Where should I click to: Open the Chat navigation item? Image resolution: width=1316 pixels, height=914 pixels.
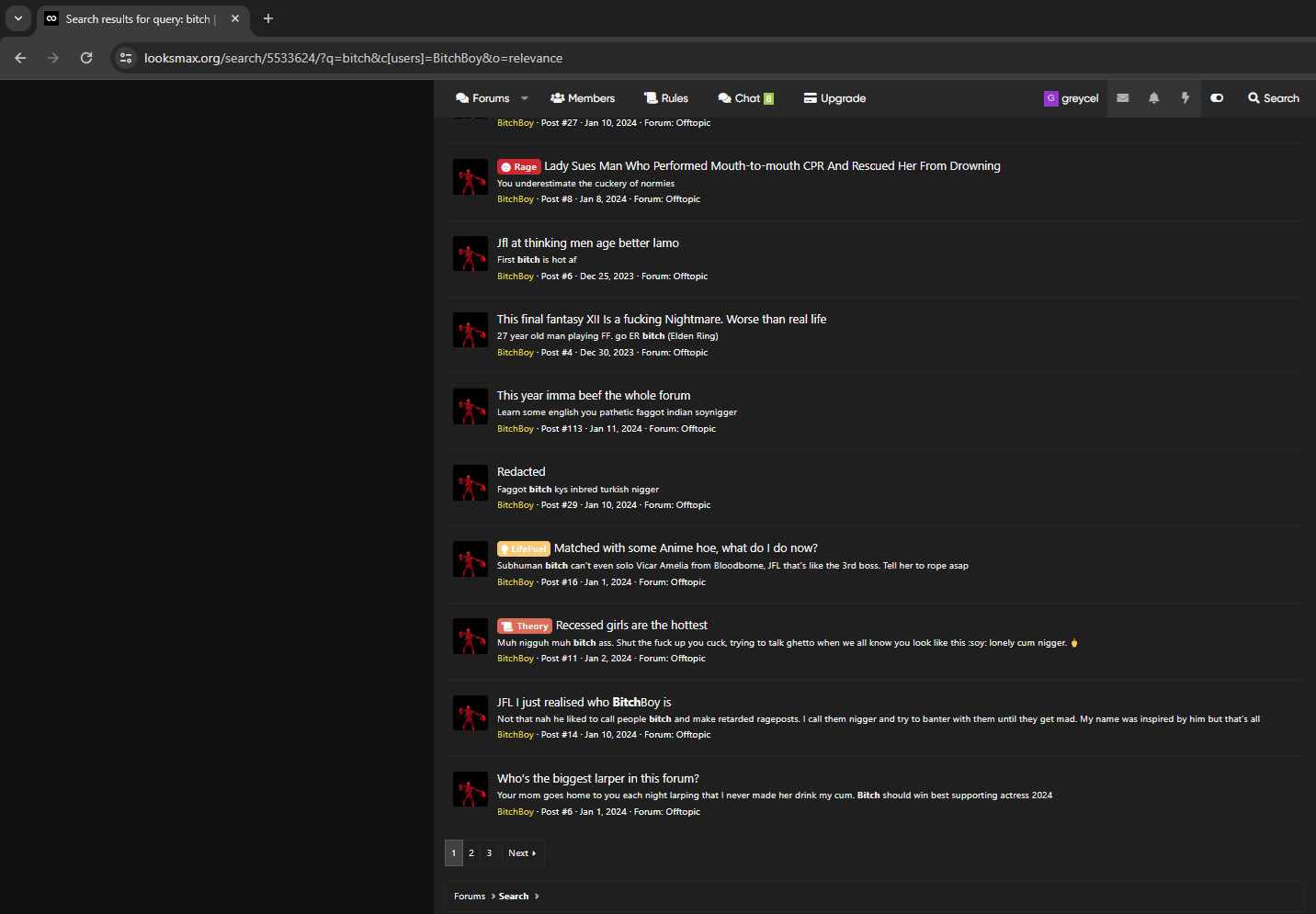(x=746, y=98)
